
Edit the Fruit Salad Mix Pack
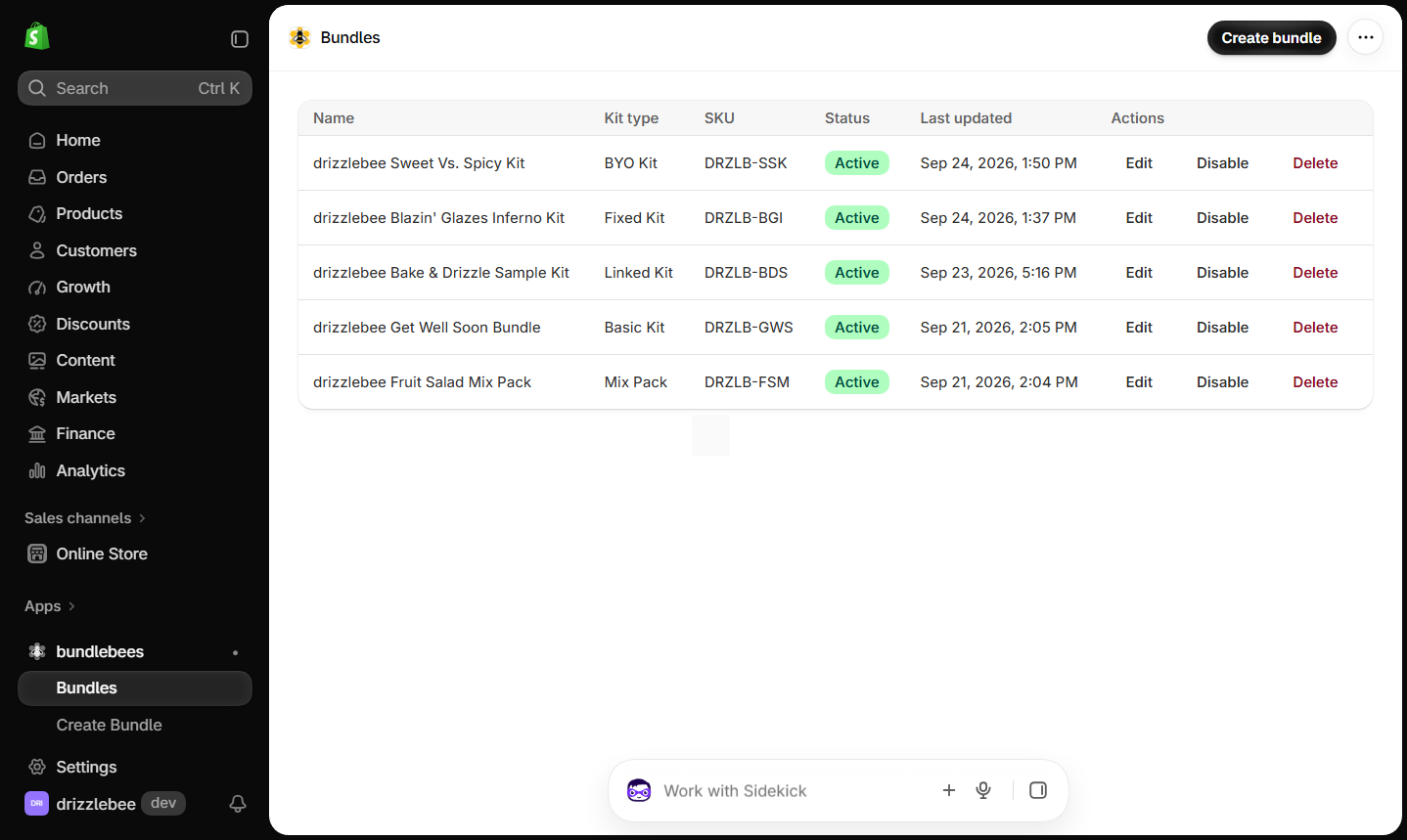tap(1139, 382)
